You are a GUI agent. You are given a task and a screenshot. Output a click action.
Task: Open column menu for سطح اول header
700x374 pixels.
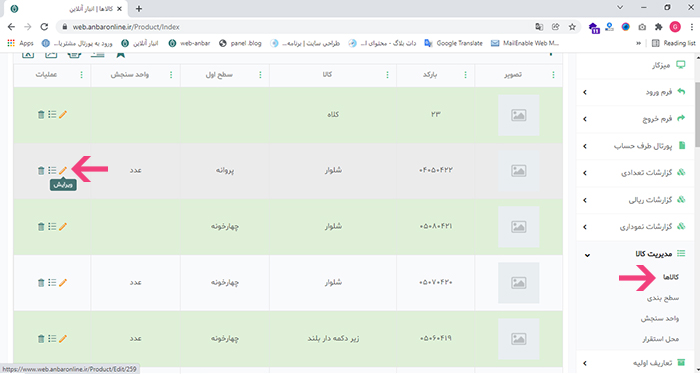click(x=261, y=75)
